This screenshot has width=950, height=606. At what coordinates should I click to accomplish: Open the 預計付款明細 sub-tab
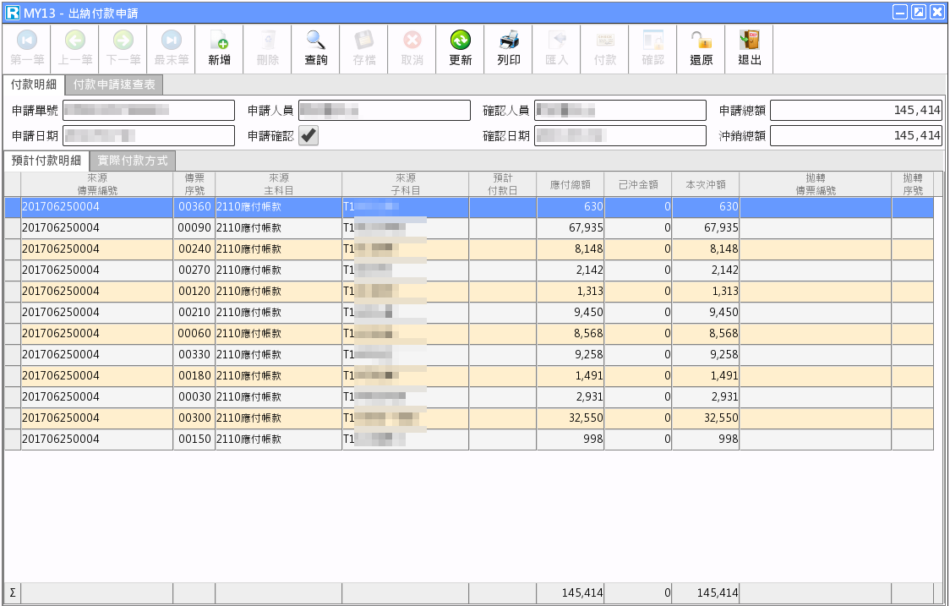pyautogui.click(x=47, y=160)
